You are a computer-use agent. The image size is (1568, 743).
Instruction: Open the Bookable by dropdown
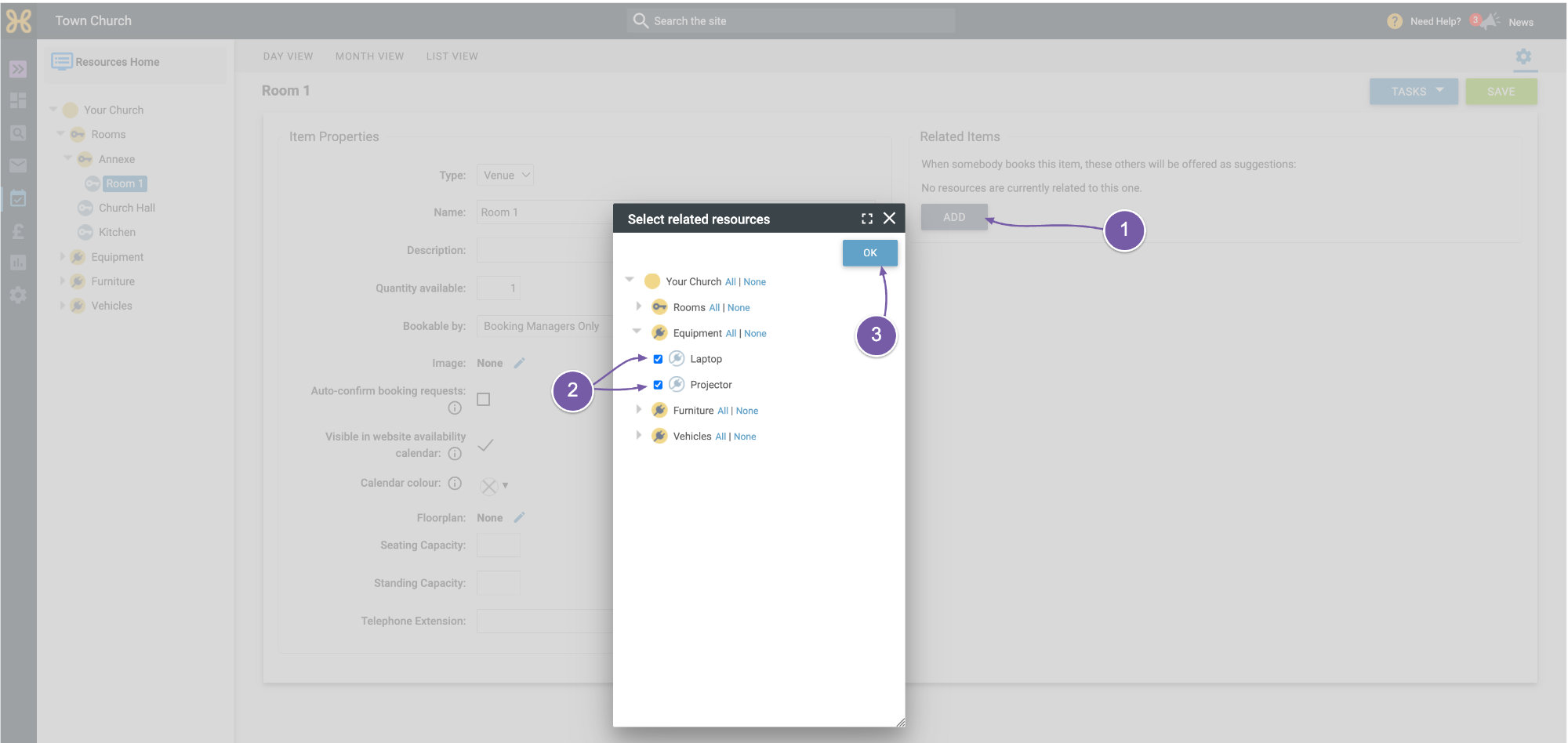pyautogui.click(x=545, y=326)
